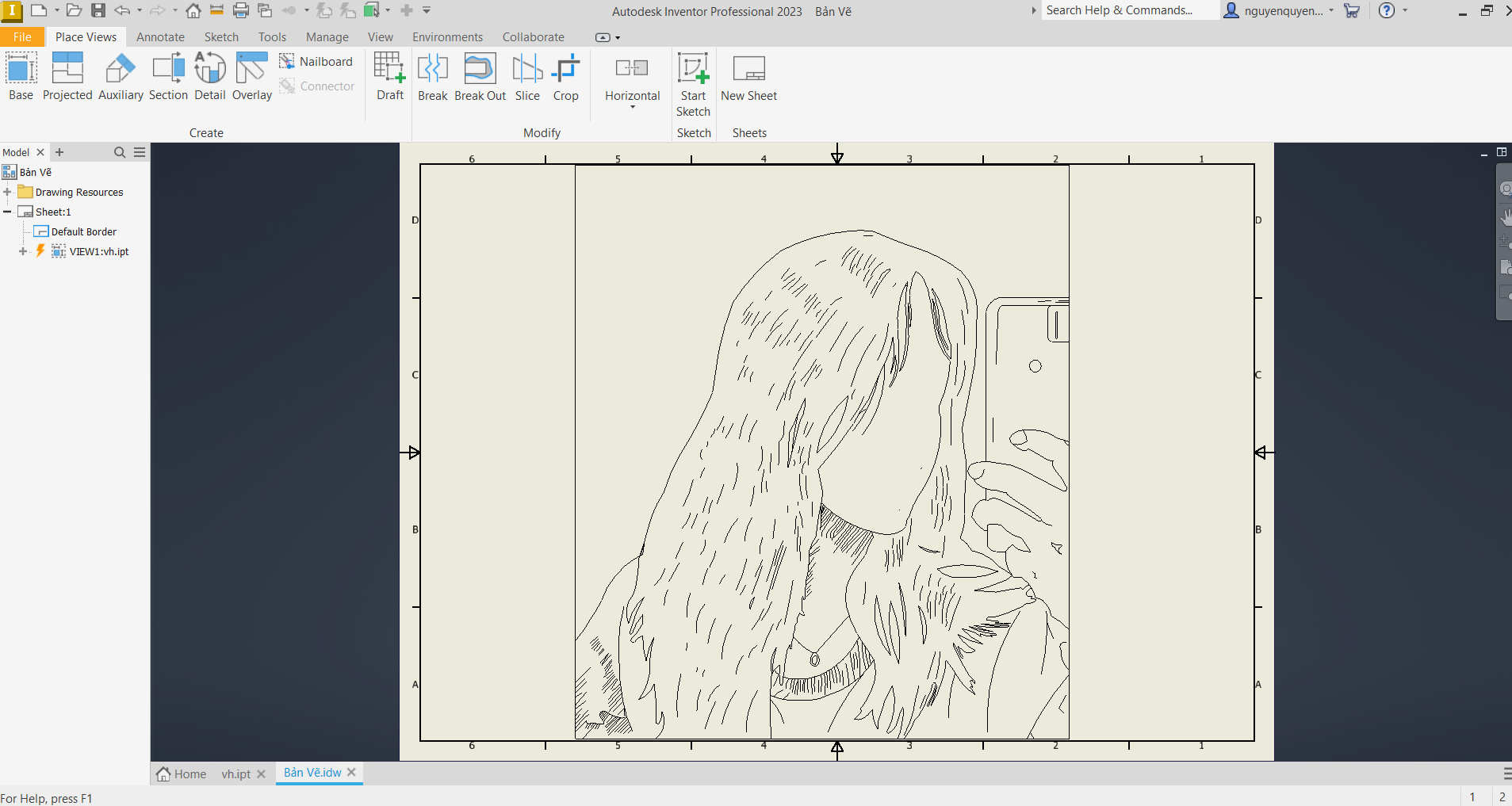1512x806 pixels.
Task: Open a file from quick access toolbar
Action: point(74,10)
